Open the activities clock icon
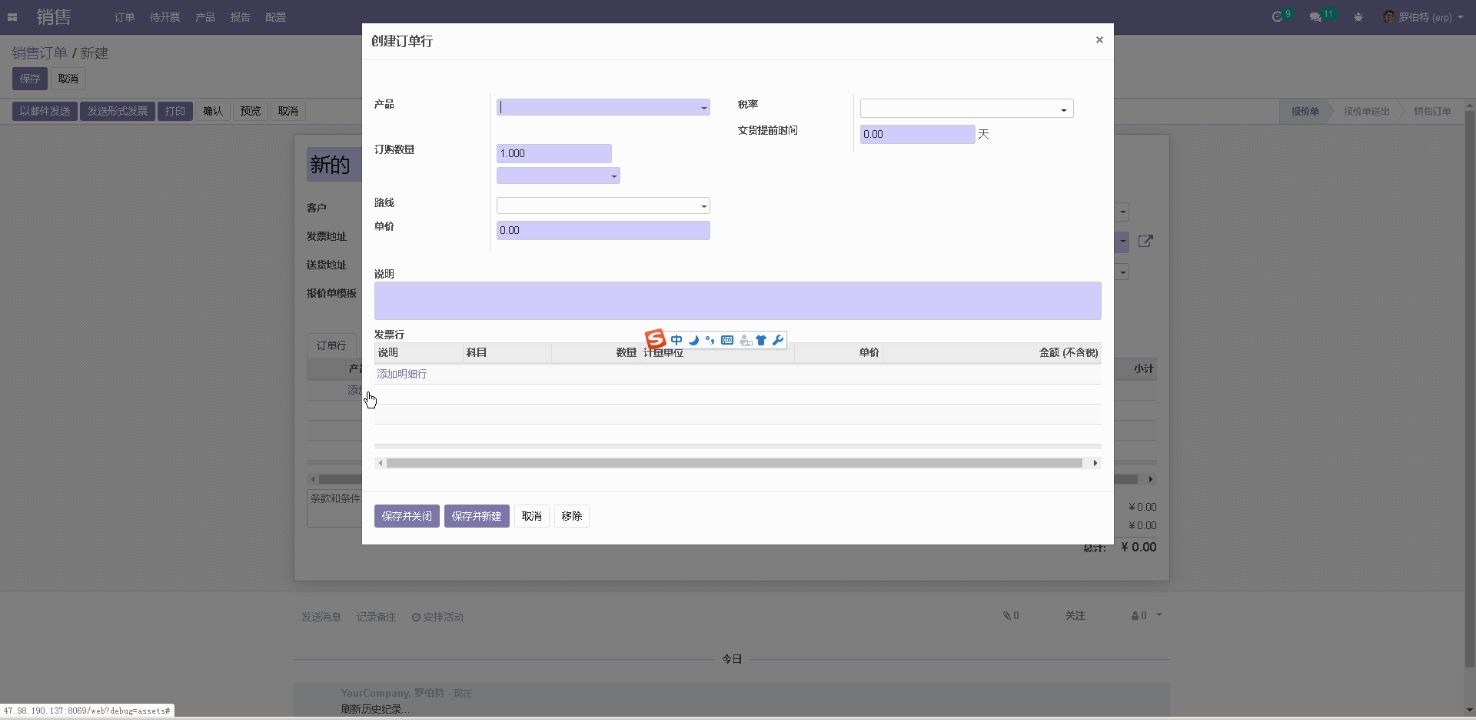 tap(1276, 17)
